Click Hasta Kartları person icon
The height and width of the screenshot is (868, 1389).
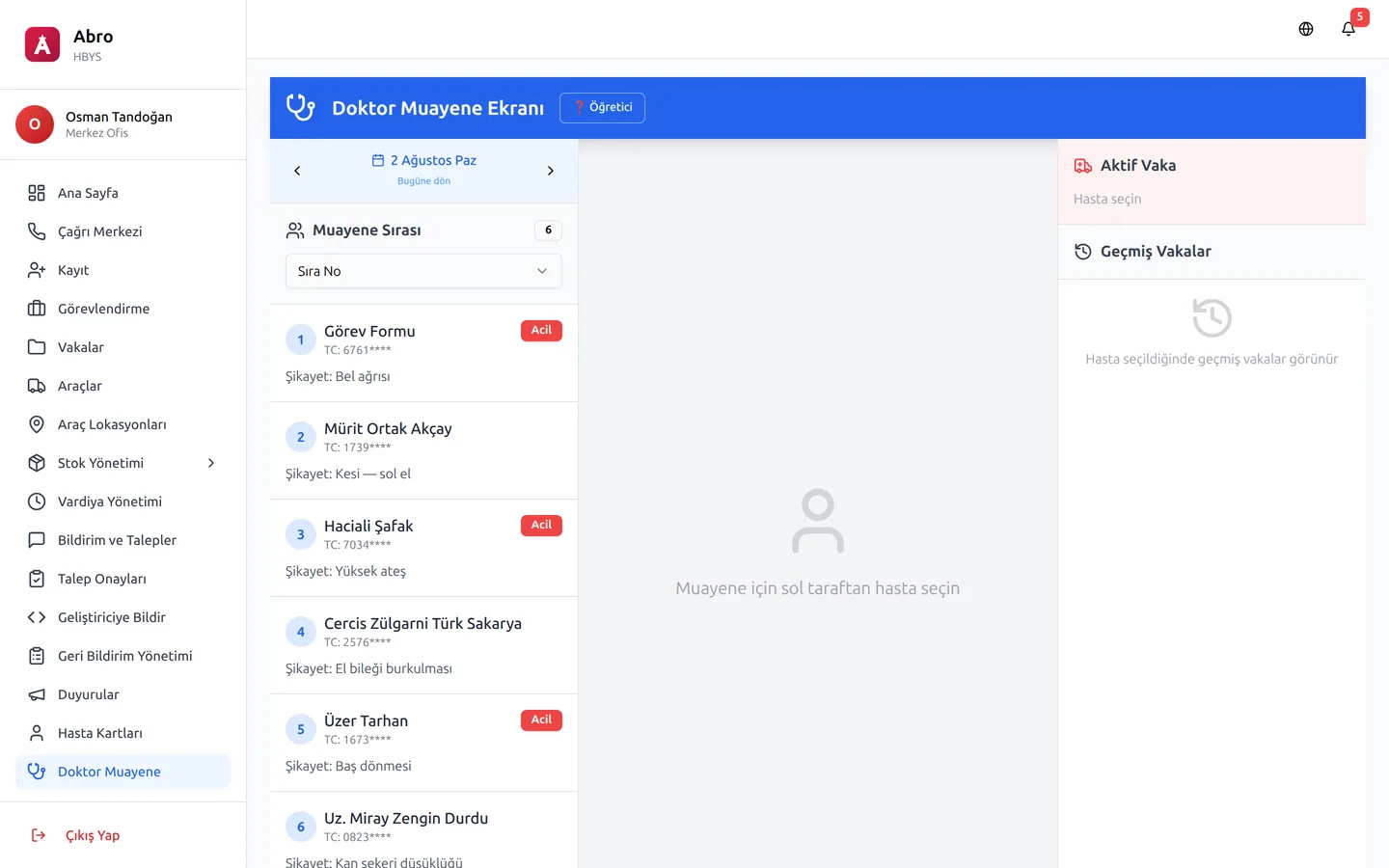(37, 733)
